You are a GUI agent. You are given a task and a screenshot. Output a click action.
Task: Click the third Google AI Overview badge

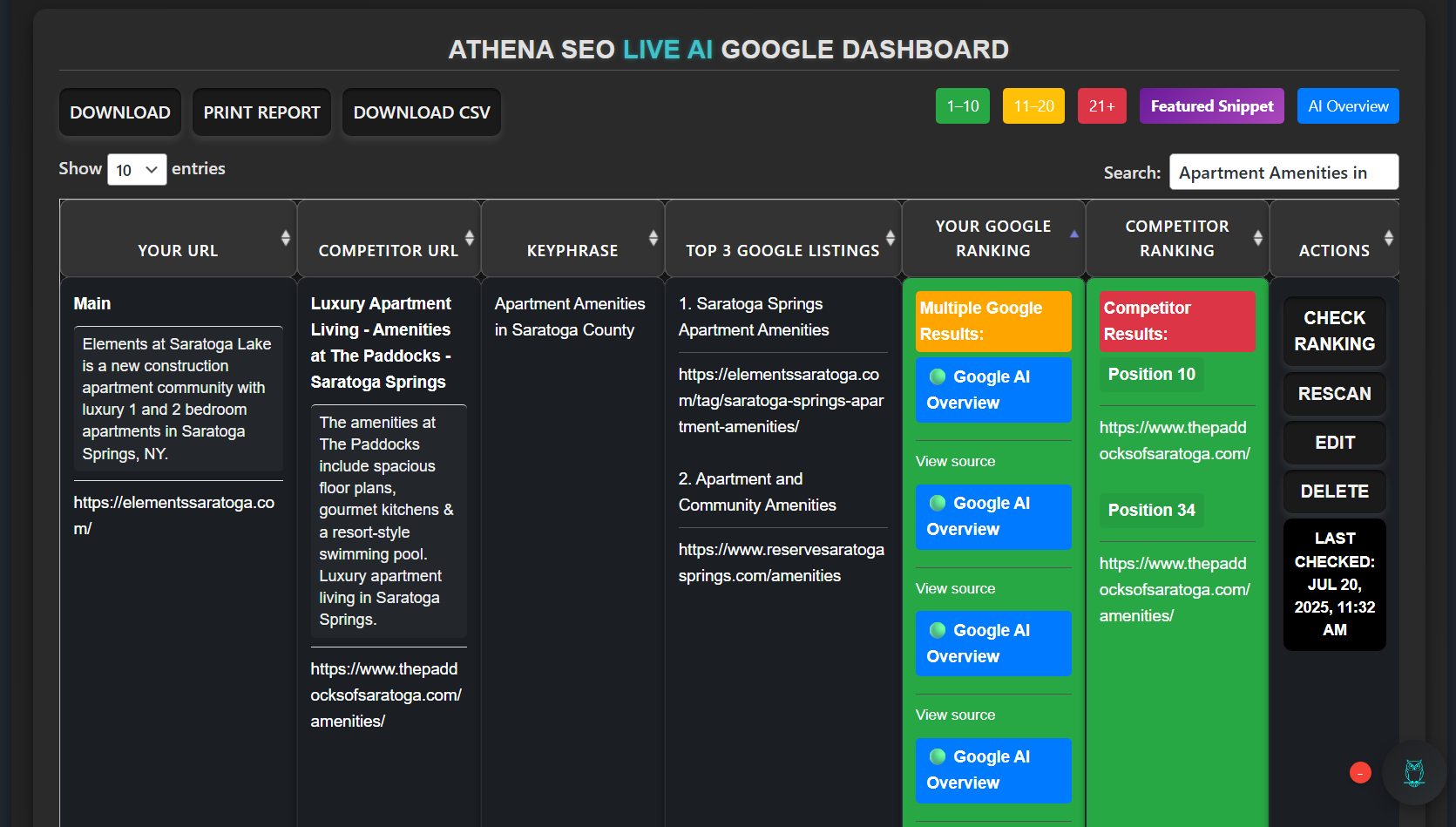[993, 643]
